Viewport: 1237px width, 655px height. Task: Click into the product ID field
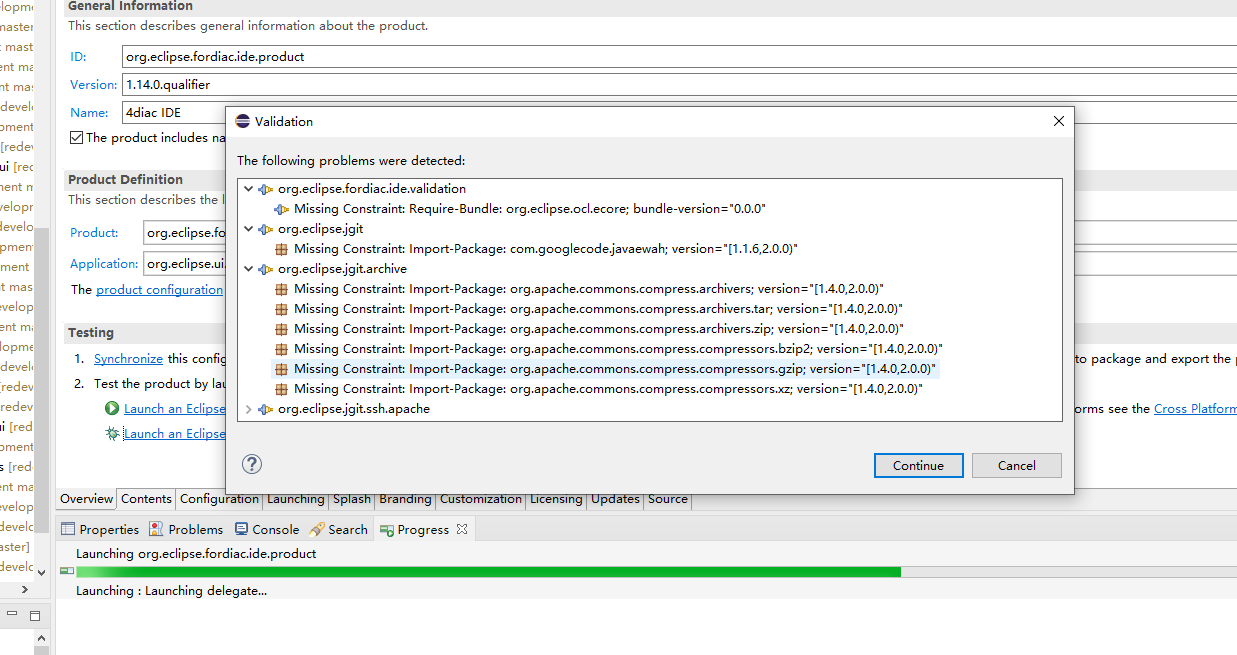pyautogui.click(x=679, y=56)
